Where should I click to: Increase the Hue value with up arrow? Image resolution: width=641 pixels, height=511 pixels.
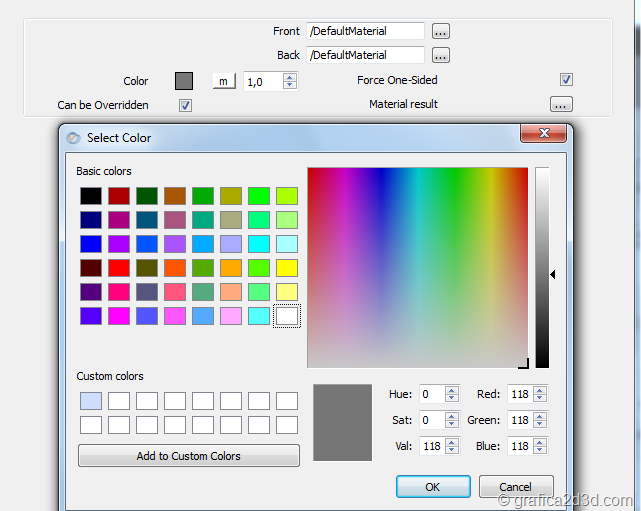click(x=452, y=390)
